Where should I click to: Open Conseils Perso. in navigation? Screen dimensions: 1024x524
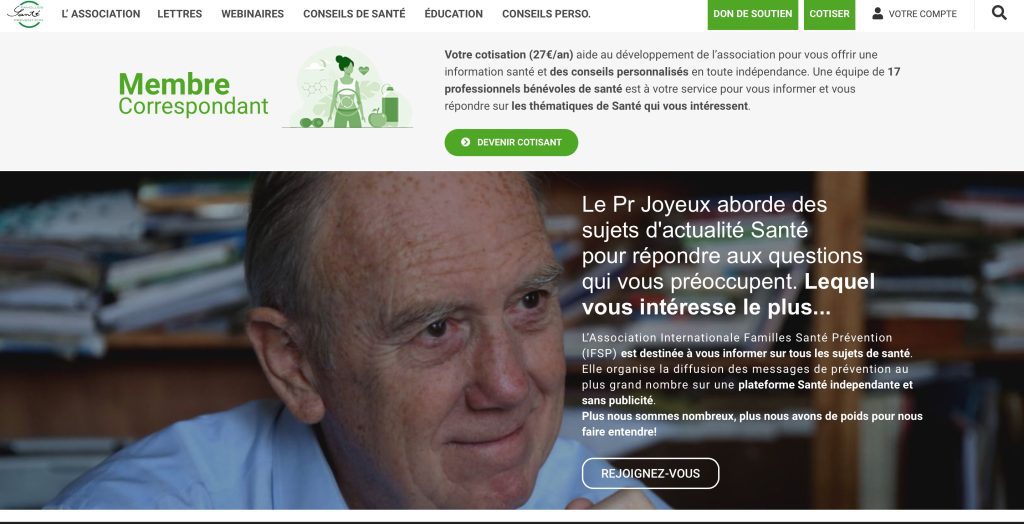pos(546,14)
